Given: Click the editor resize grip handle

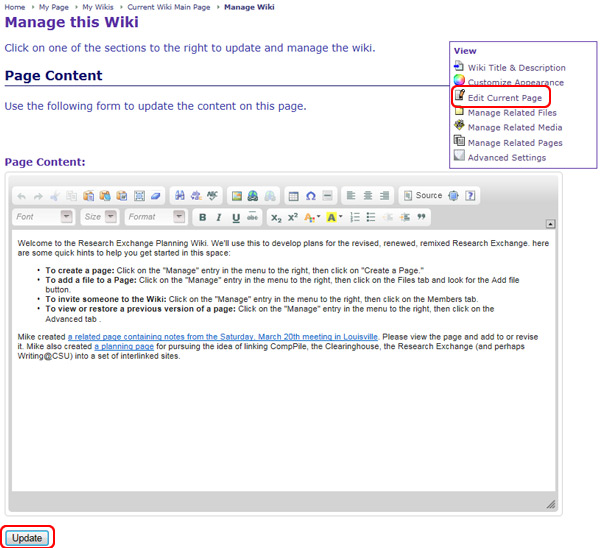Looking at the screenshot, I should pos(550,504).
